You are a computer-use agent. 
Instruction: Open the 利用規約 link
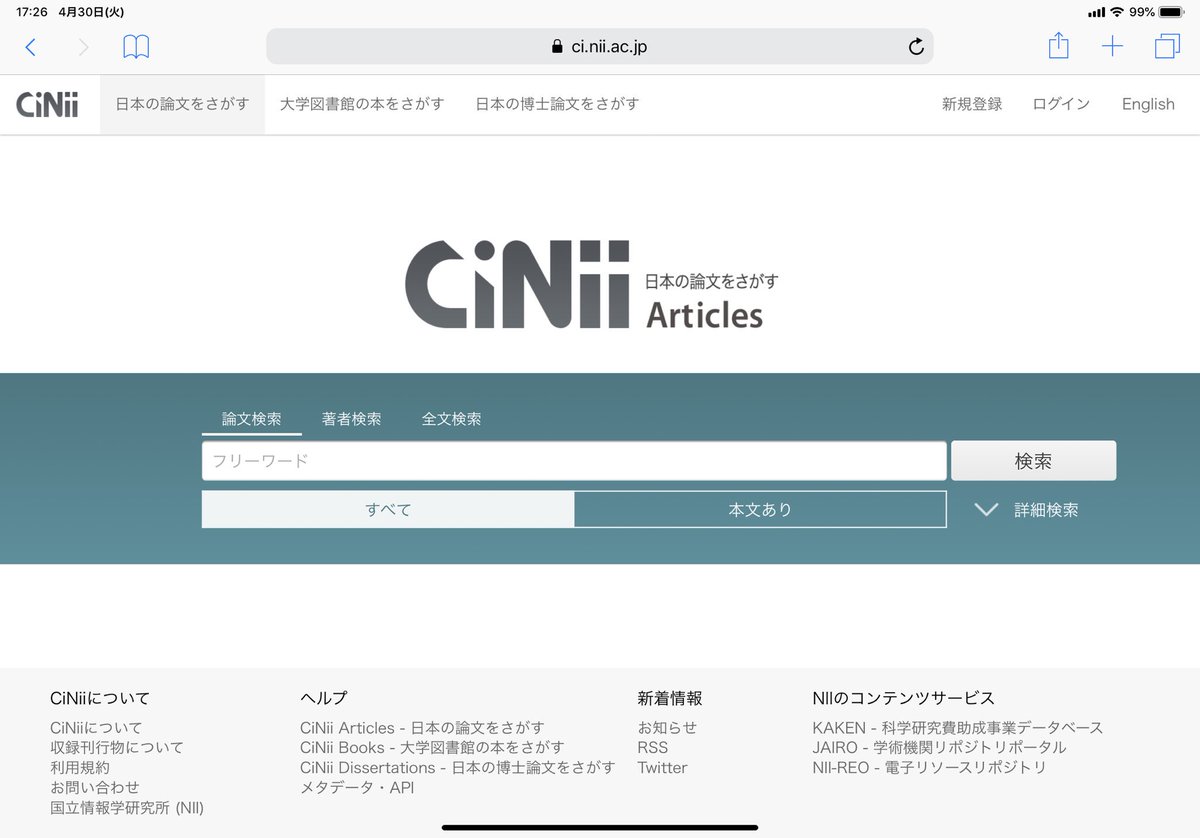coord(80,767)
